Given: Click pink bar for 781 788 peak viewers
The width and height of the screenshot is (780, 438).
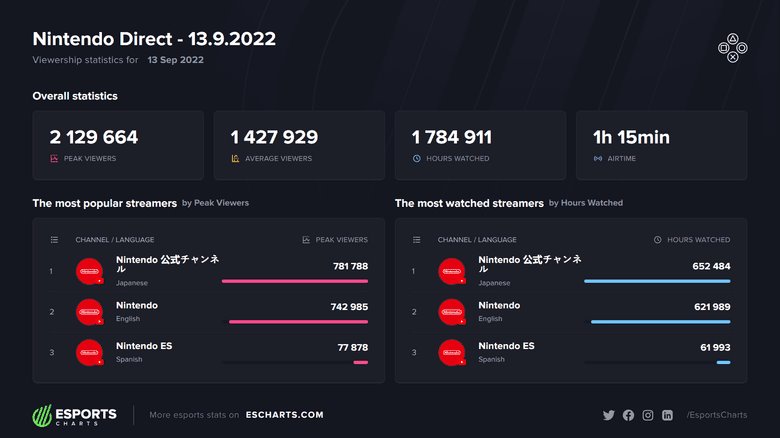Looking at the screenshot, I should tap(295, 281).
